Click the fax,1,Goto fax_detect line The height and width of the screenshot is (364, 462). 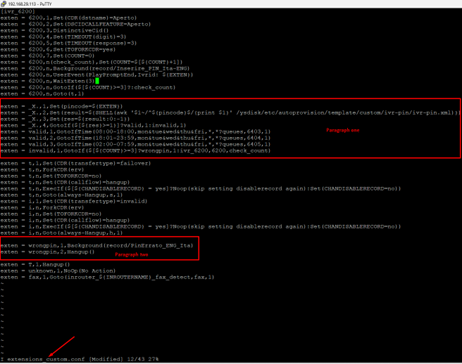click(x=107, y=277)
